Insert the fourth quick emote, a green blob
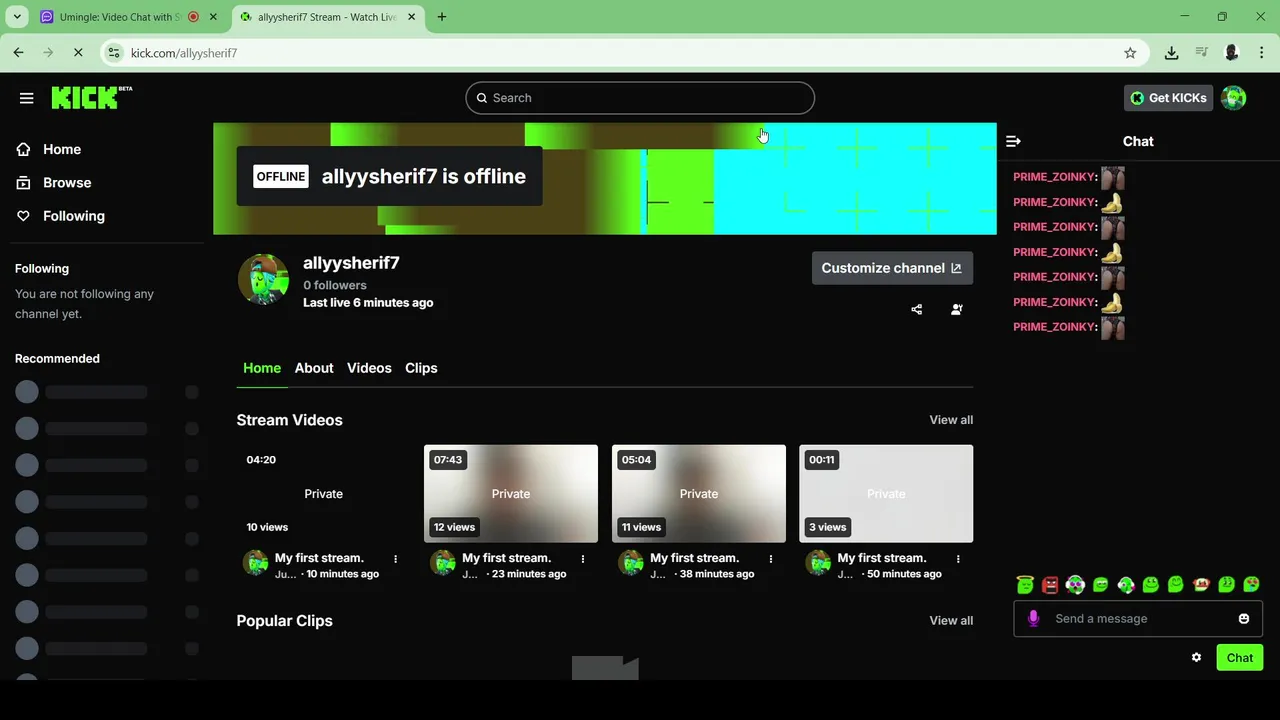Image resolution: width=1280 pixels, height=720 pixels. [x=1100, y=585]
